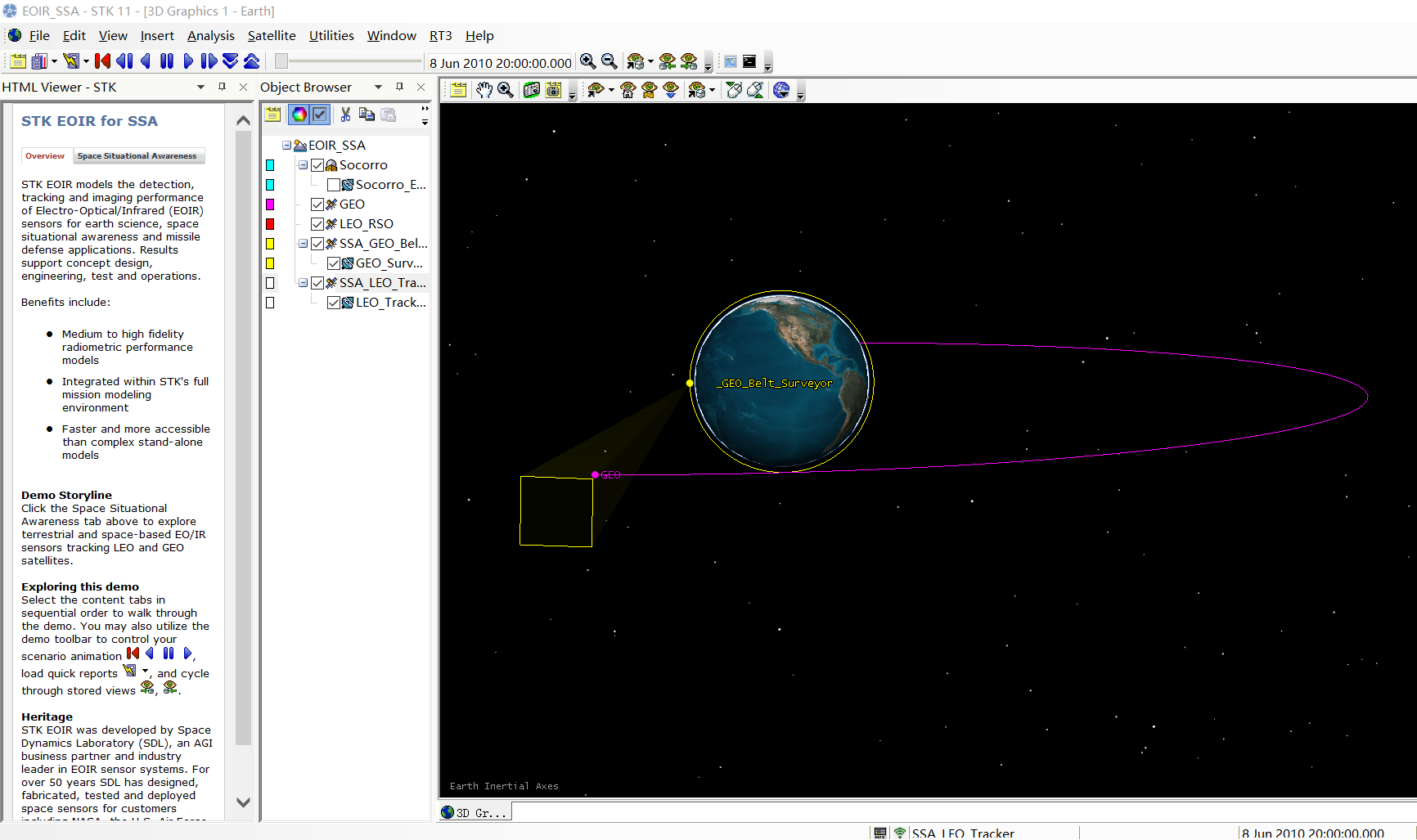The width and height of the screenshot is (1417, 840).
Task: Uncheck the LEO_RSO satellite checkbox
Action: 317,224
